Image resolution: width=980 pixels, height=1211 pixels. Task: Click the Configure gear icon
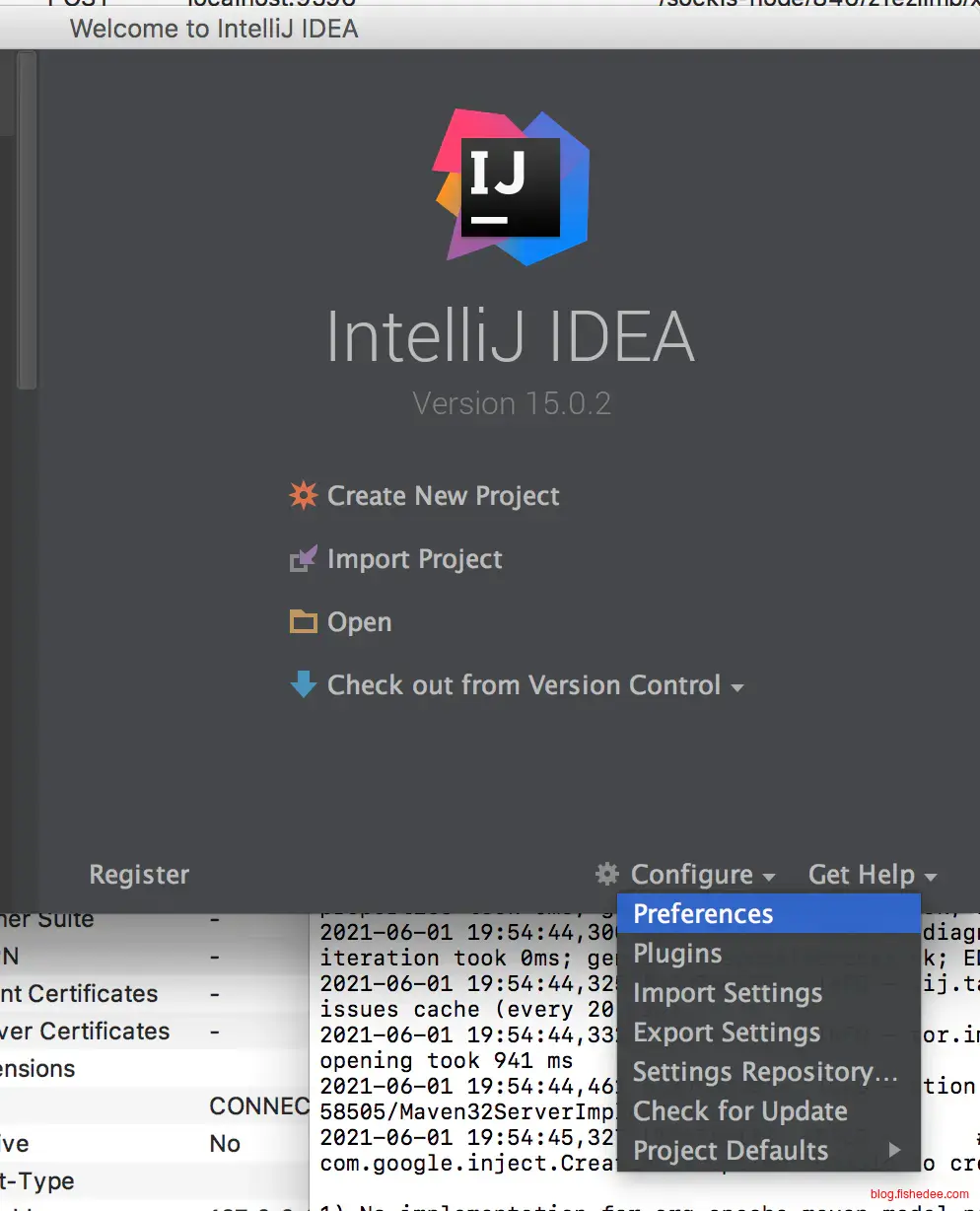point(607,874)
